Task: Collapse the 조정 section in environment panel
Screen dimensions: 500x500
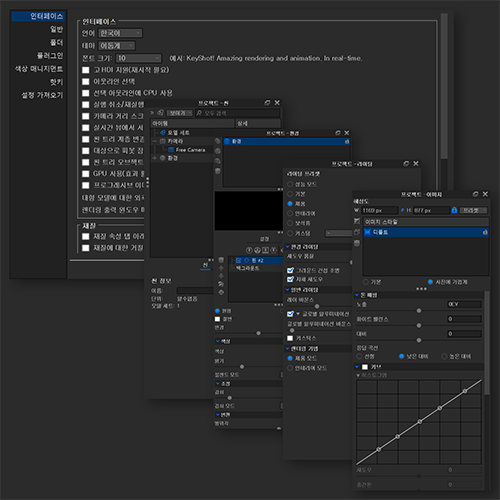Action: [x=218, y=384]
